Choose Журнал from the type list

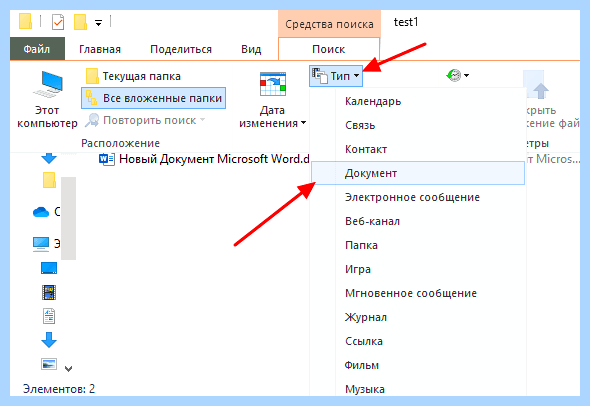(x=417, y=317)
